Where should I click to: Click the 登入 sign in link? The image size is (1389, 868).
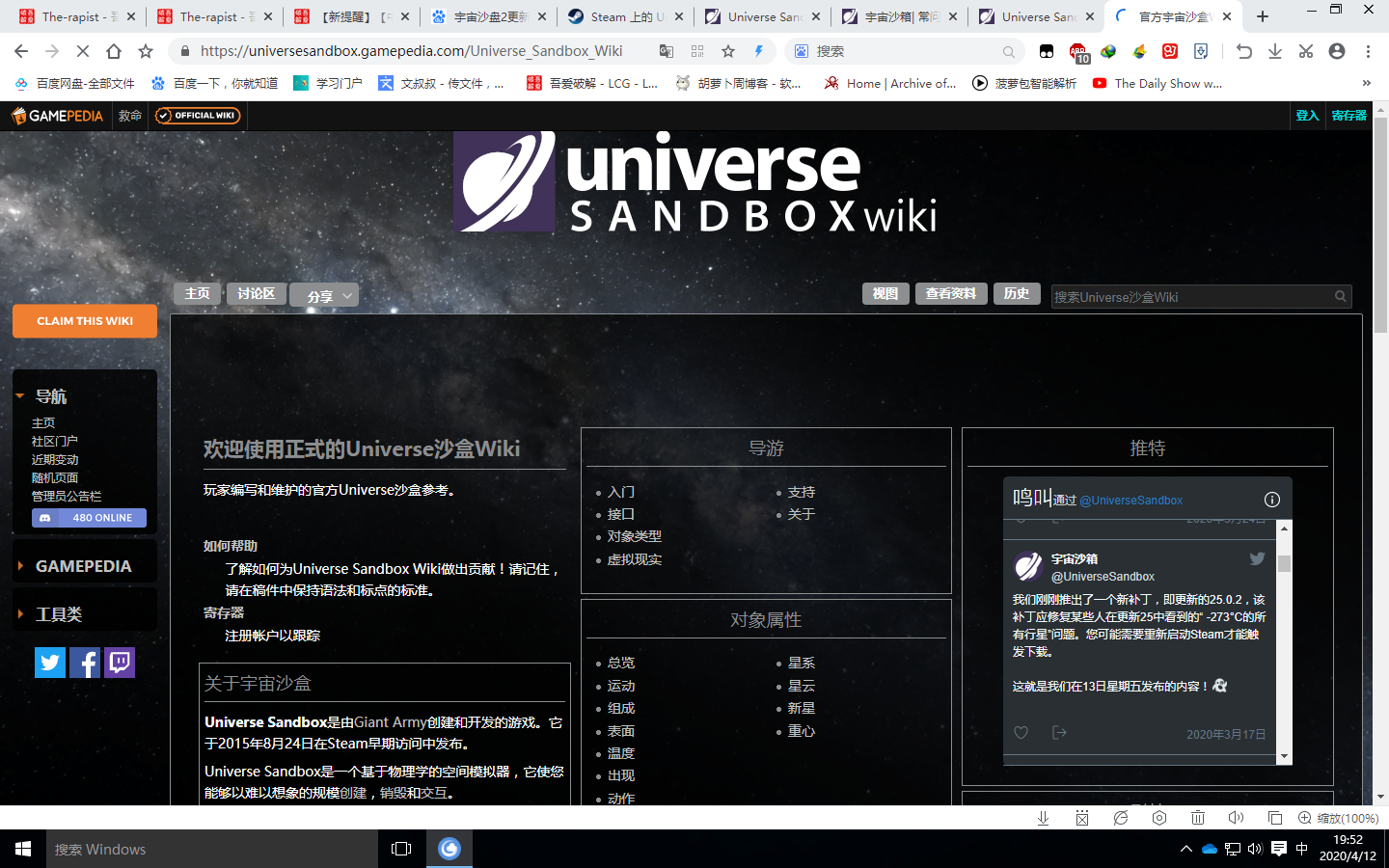click(x=1307, y=116)
